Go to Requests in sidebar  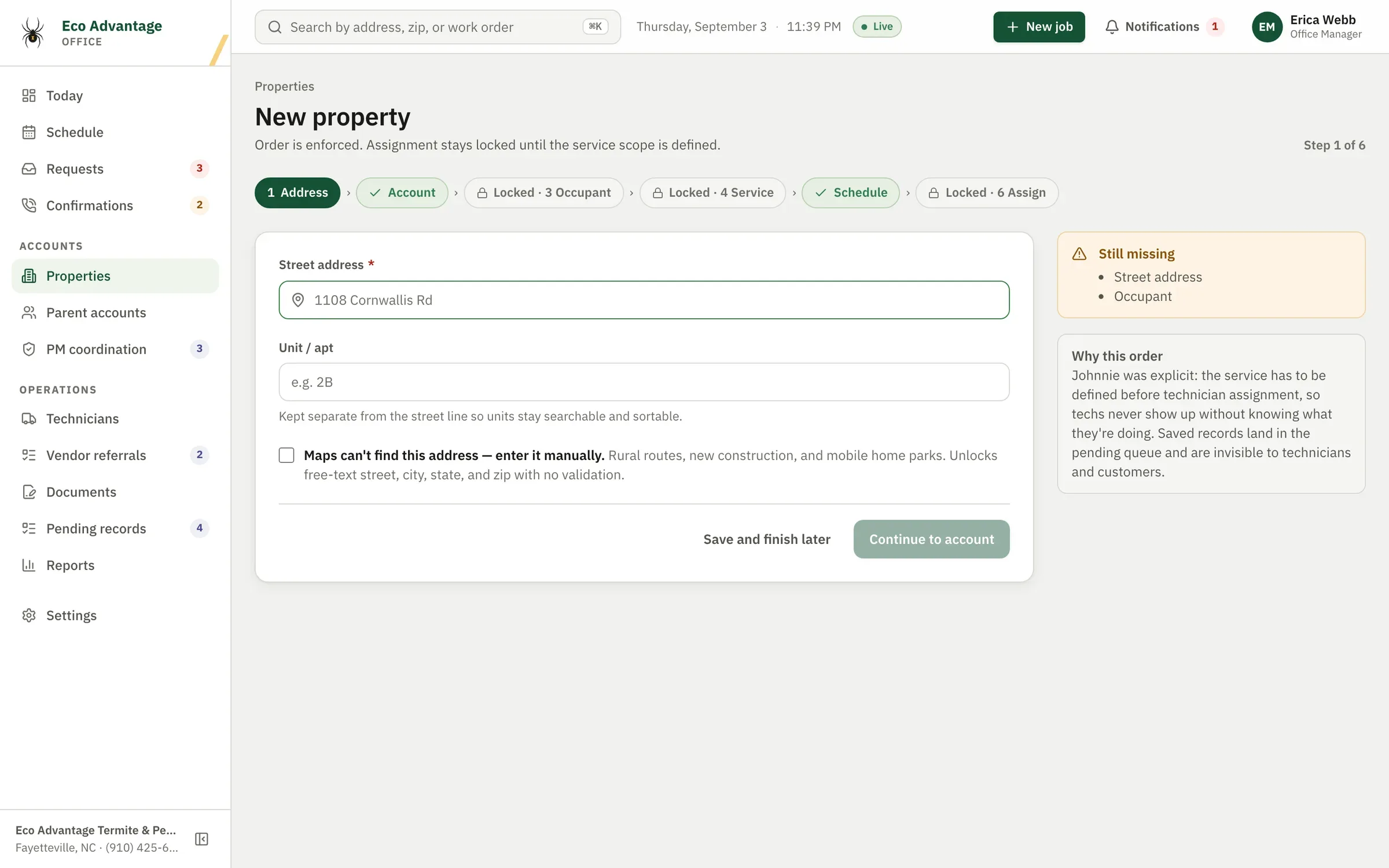(115, 169)
